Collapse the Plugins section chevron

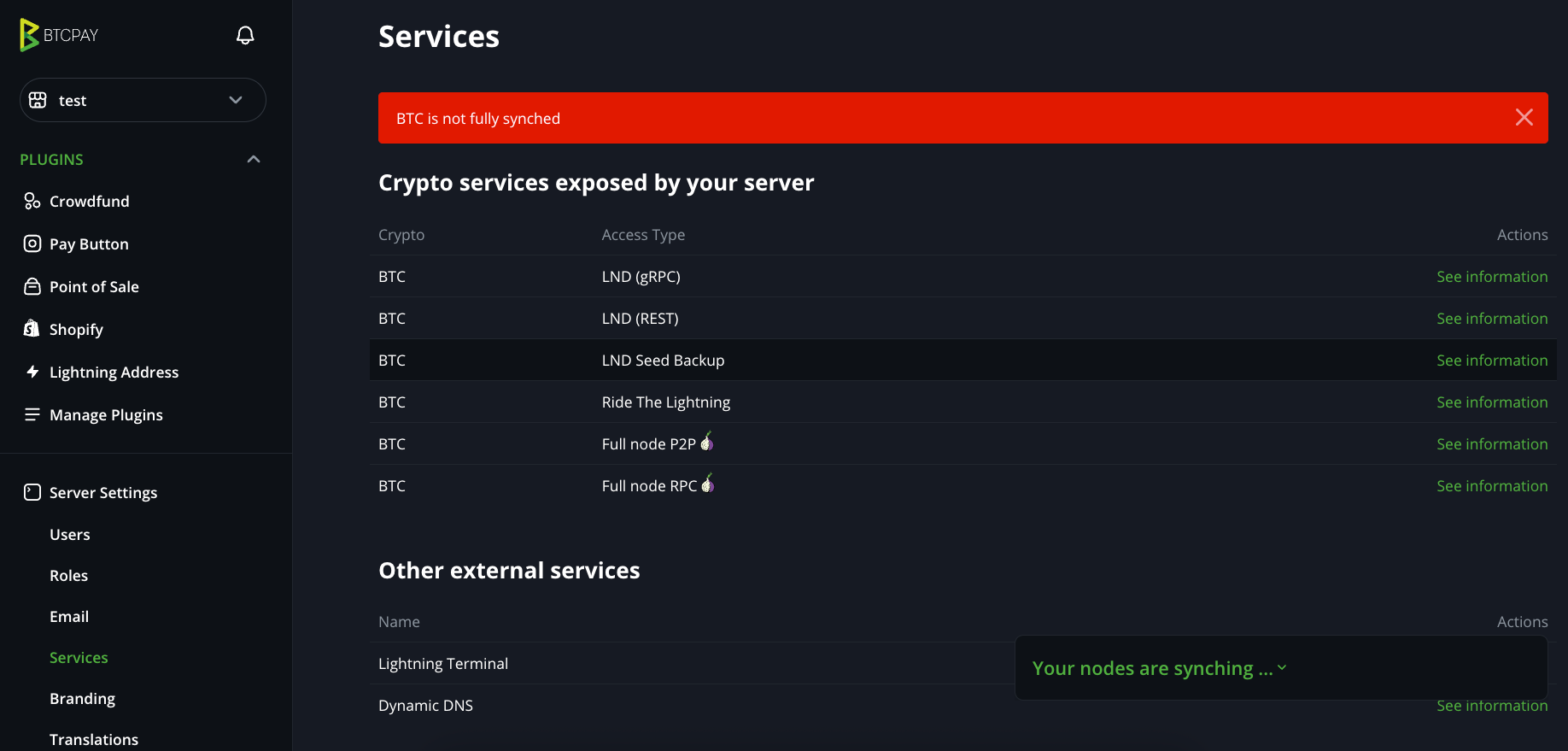[x=254, y=159]
